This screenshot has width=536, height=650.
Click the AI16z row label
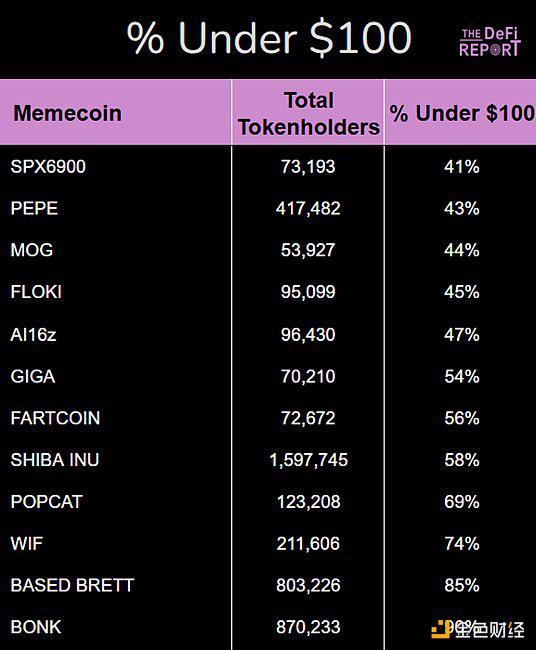tap(33, 335)
